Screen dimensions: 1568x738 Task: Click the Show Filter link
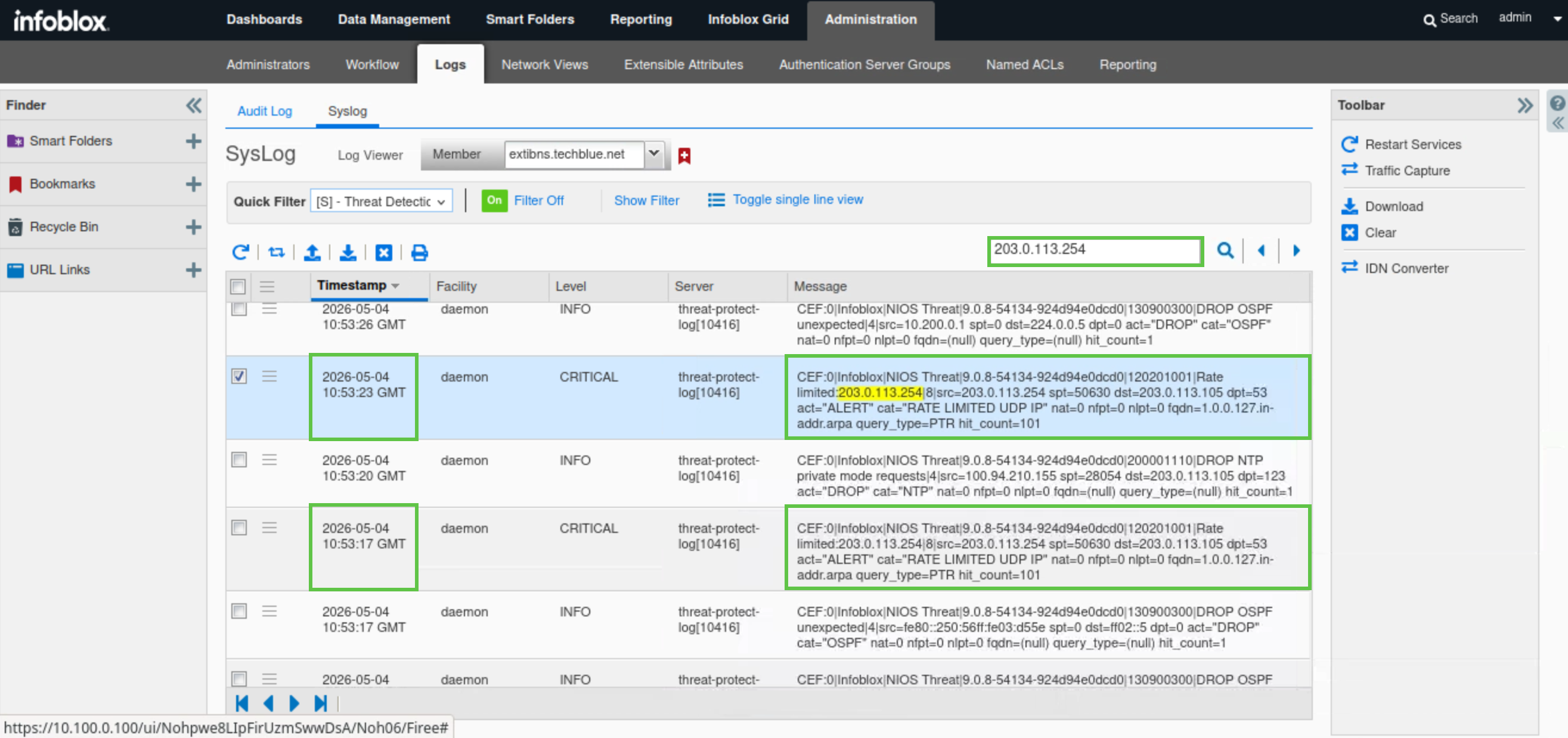point(646,200)
